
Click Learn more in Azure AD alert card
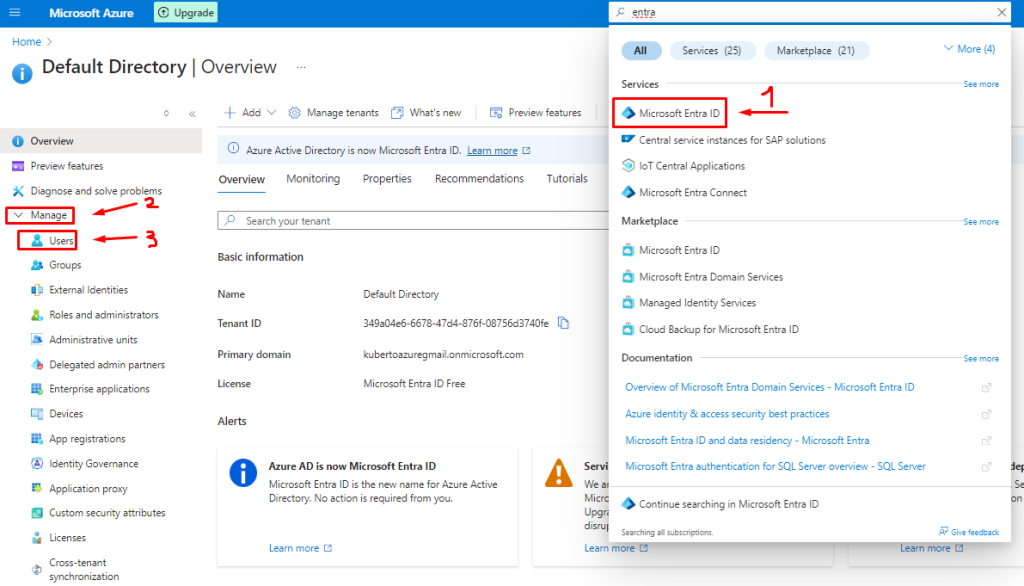pyautogui.click(x=300, y=549)
